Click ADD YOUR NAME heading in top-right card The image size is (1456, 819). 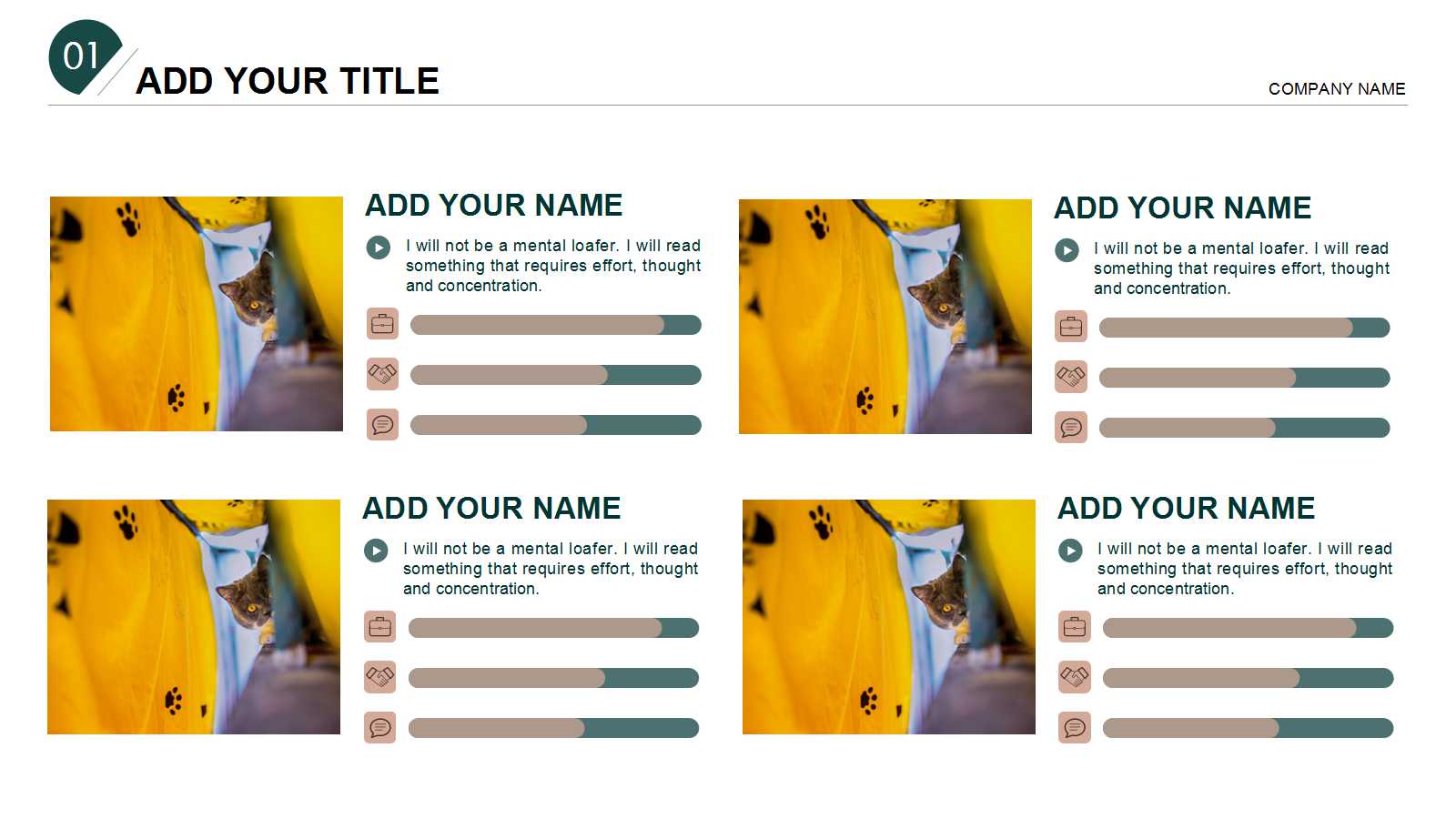1182,207
